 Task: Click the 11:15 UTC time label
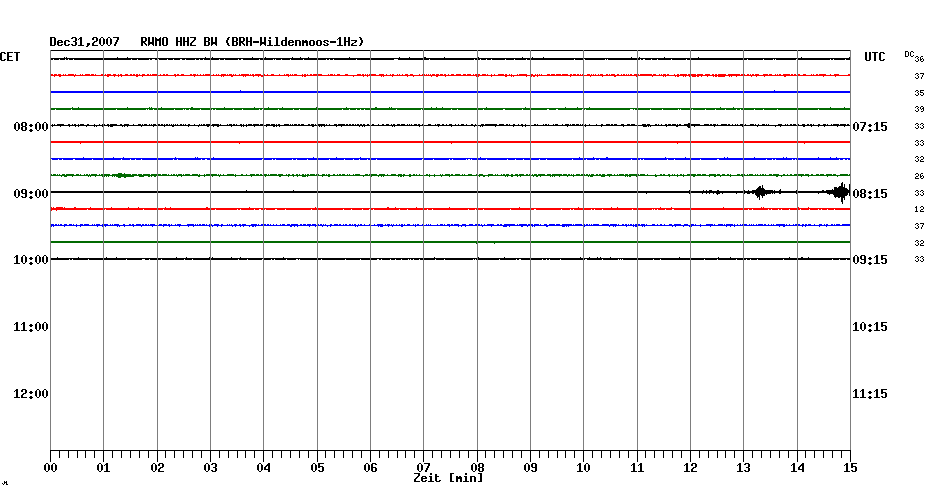click(870, 394)
